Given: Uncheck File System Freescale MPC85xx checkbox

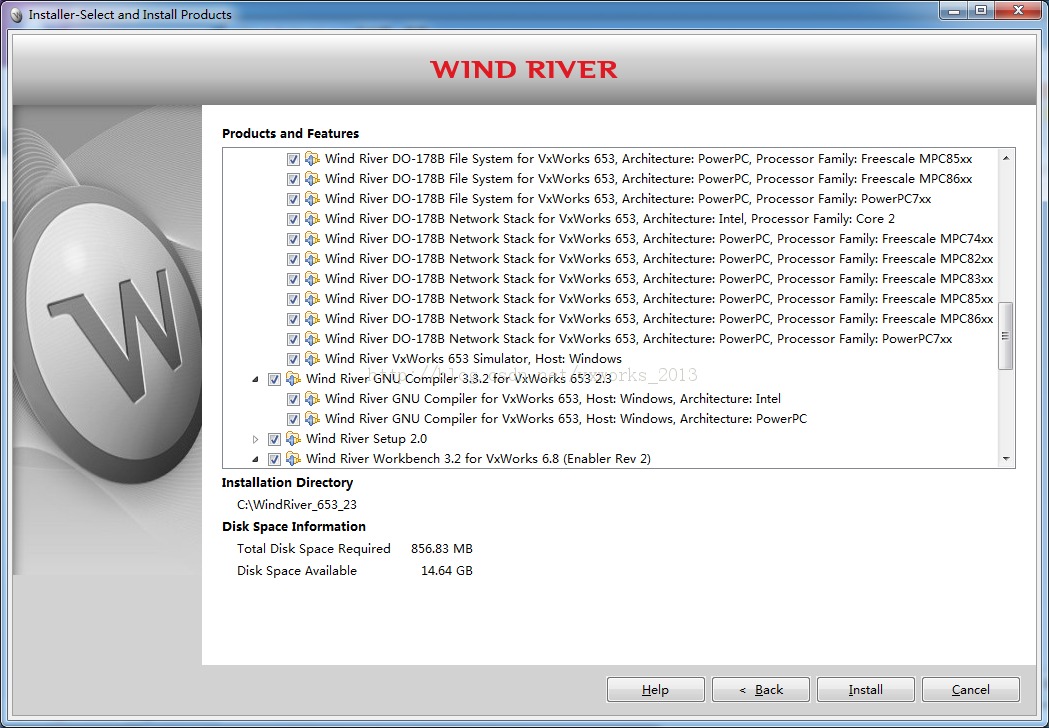Looking at the screenshot, I should pyautogui.click(x=293, y=159).
